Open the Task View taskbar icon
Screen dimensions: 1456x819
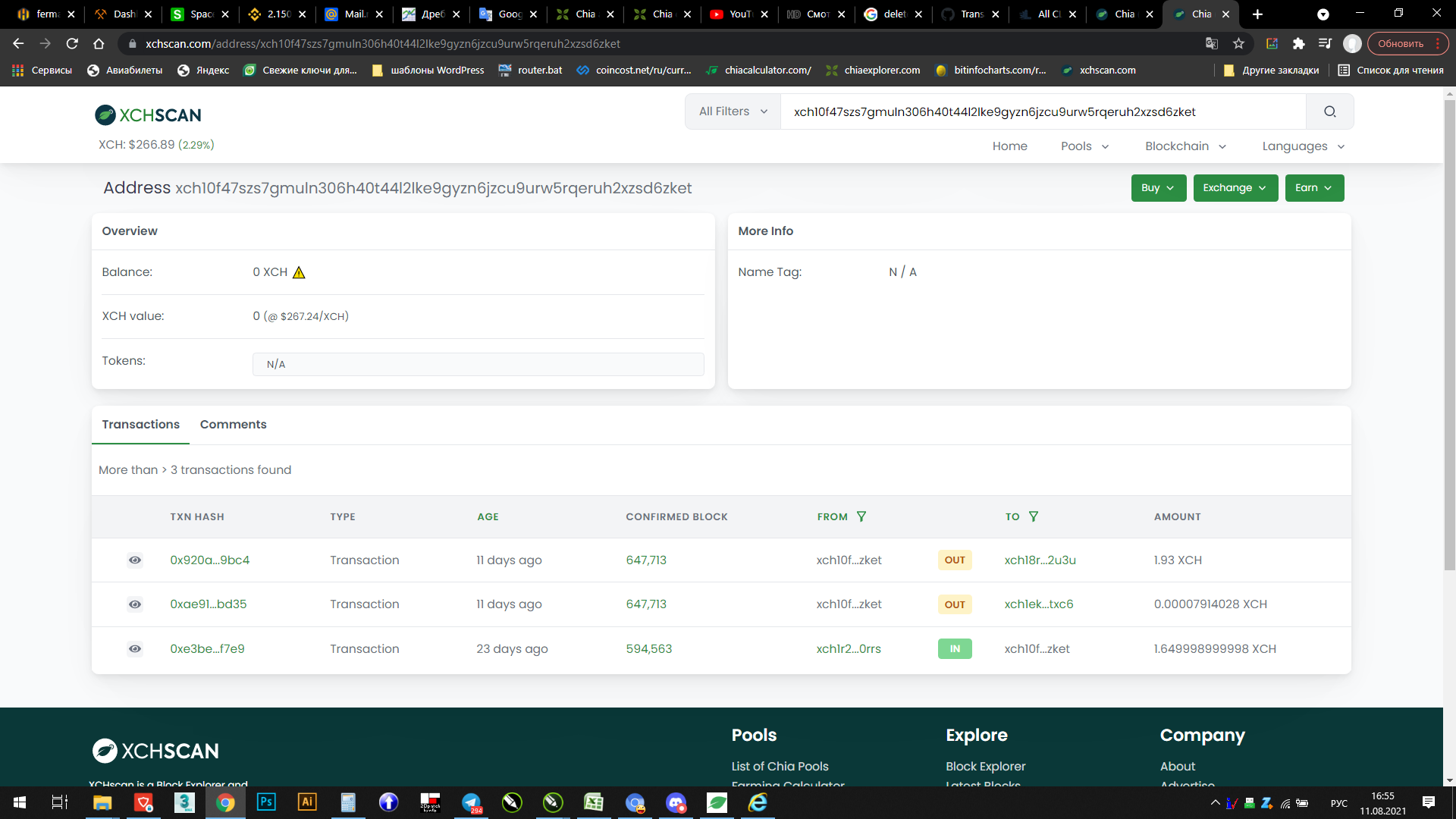point(60,802)
